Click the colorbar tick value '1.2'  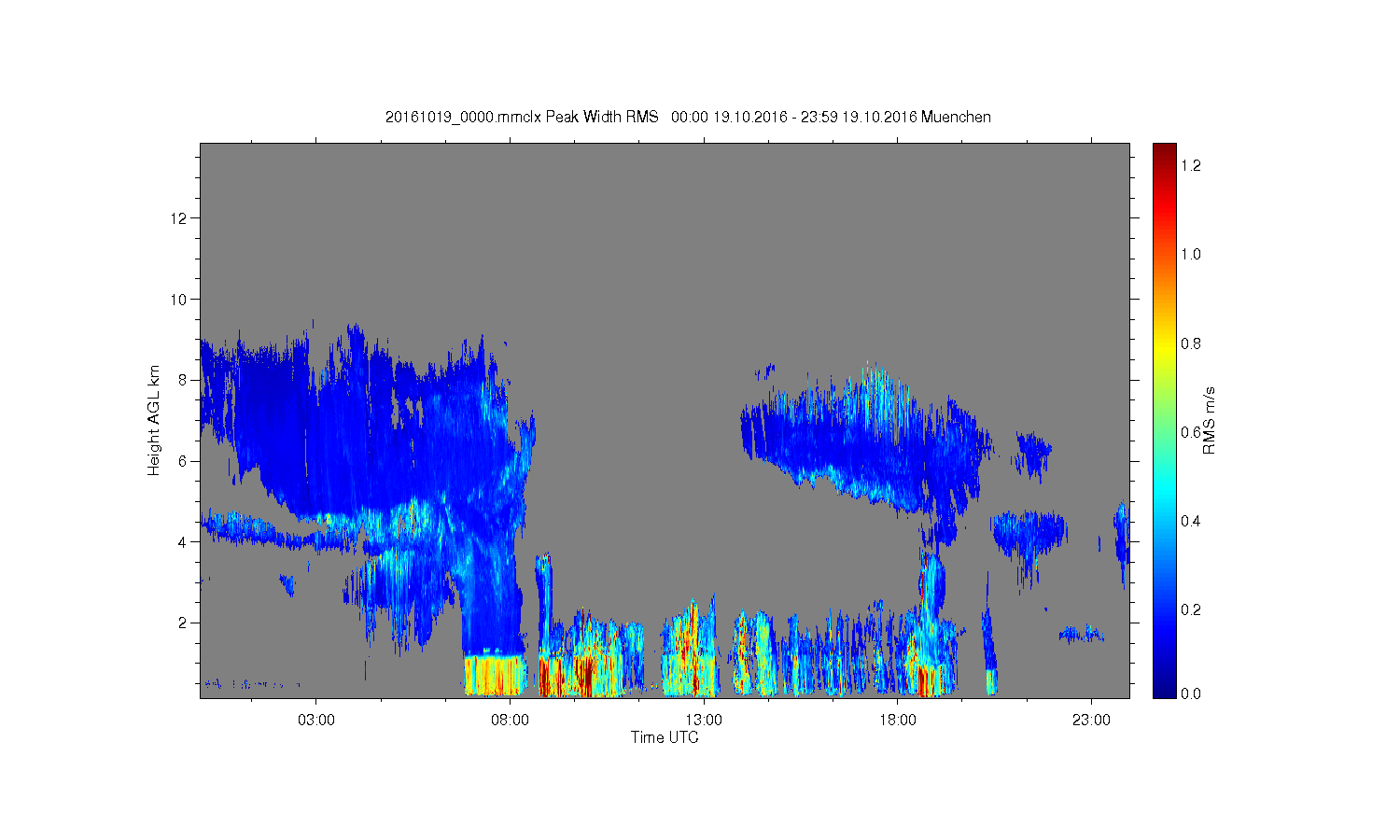coord(1191,165)
